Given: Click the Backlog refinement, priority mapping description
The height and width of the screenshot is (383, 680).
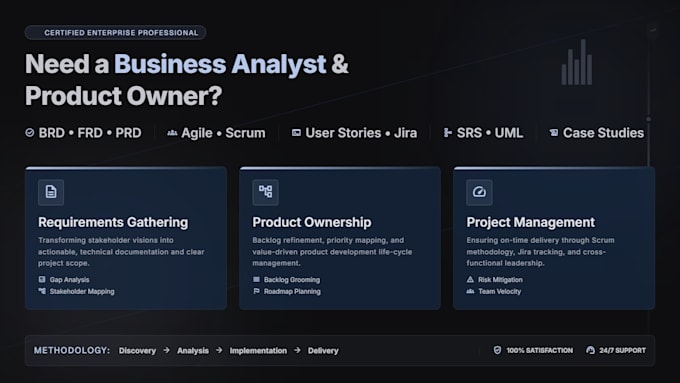Looking at the screenshot, I should point(332,252).
